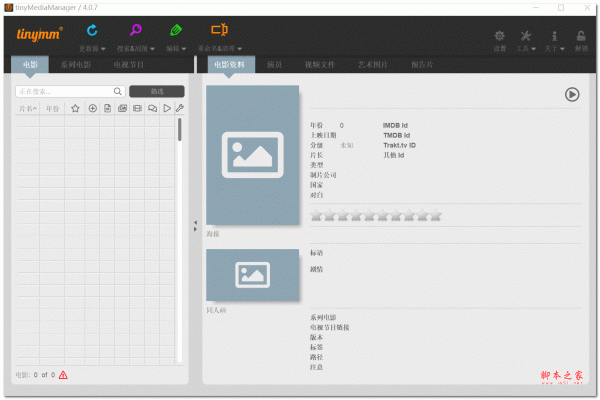Click the play triangle watched column header

click(x=167, y=108)
